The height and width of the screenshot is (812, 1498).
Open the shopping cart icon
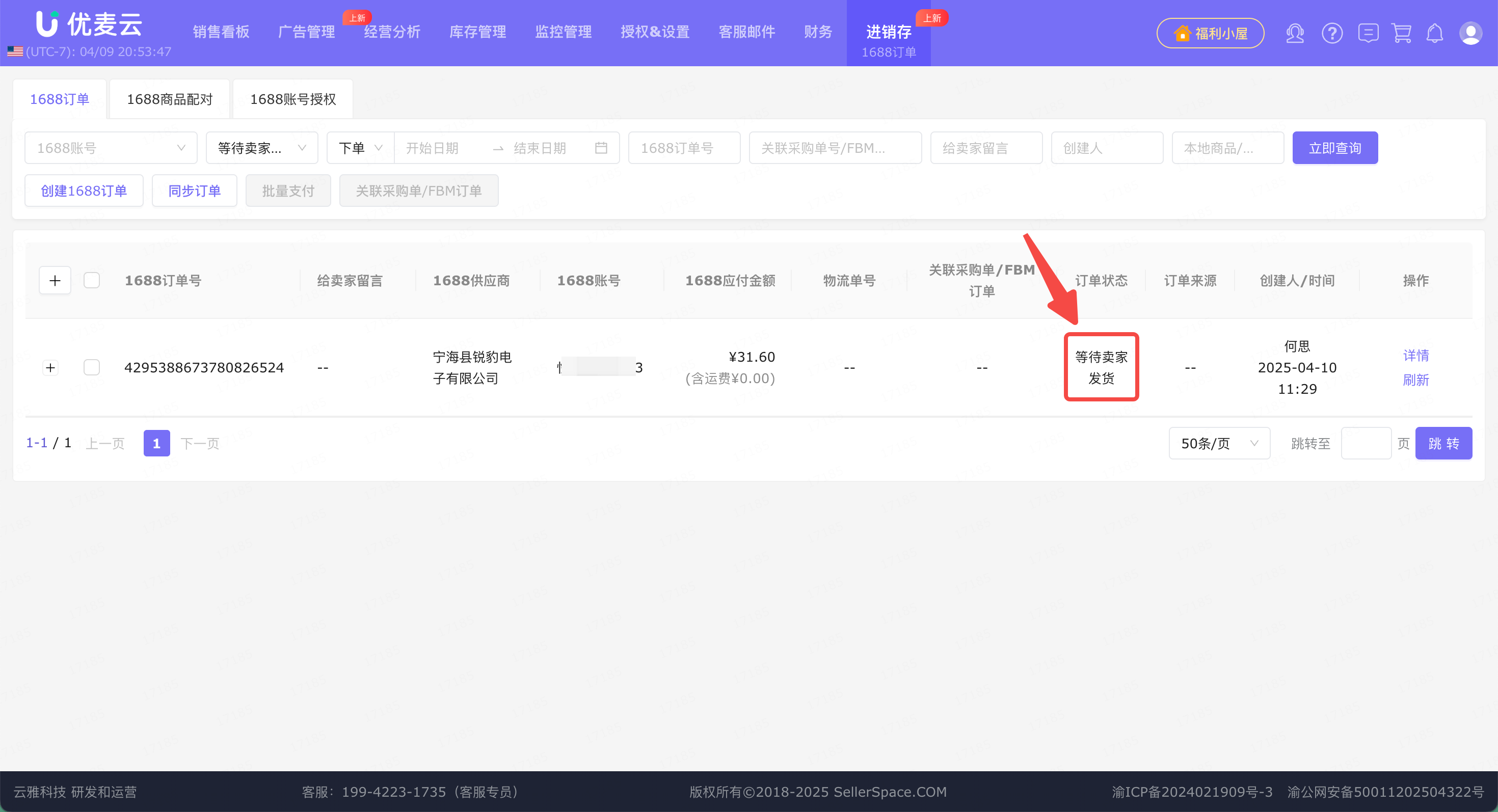[1402, 33]
